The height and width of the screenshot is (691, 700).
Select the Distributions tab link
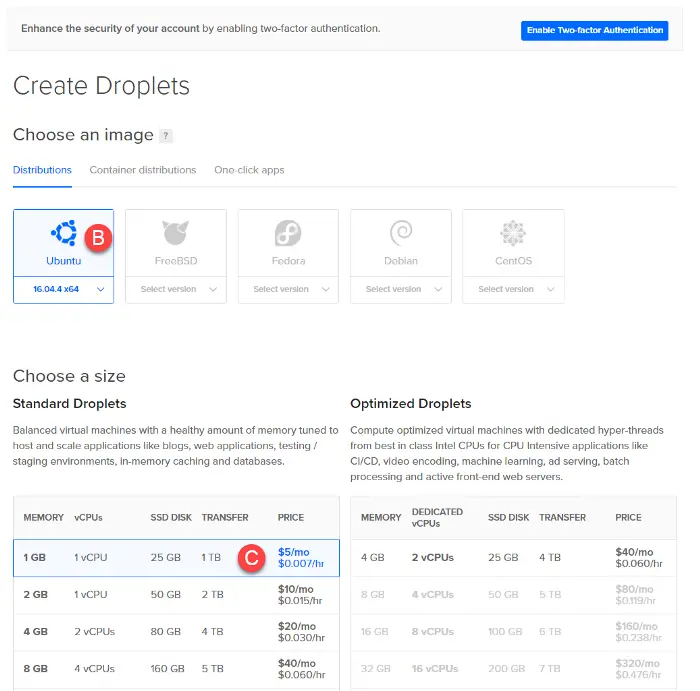click(42, 170)
